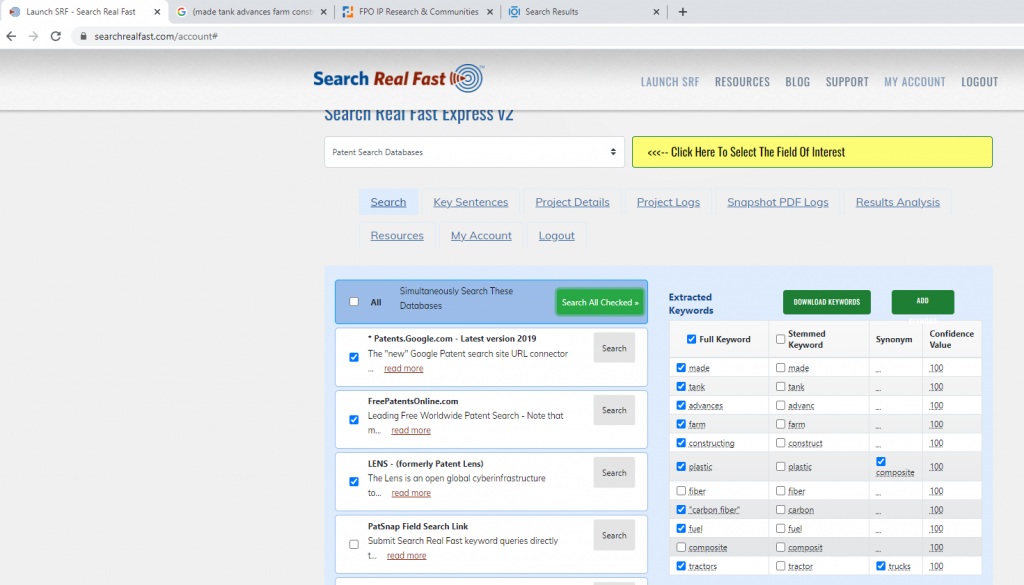This screenshot has height=585, width=1024.
Task: Open a new browser tab
Action: point(682,12)
